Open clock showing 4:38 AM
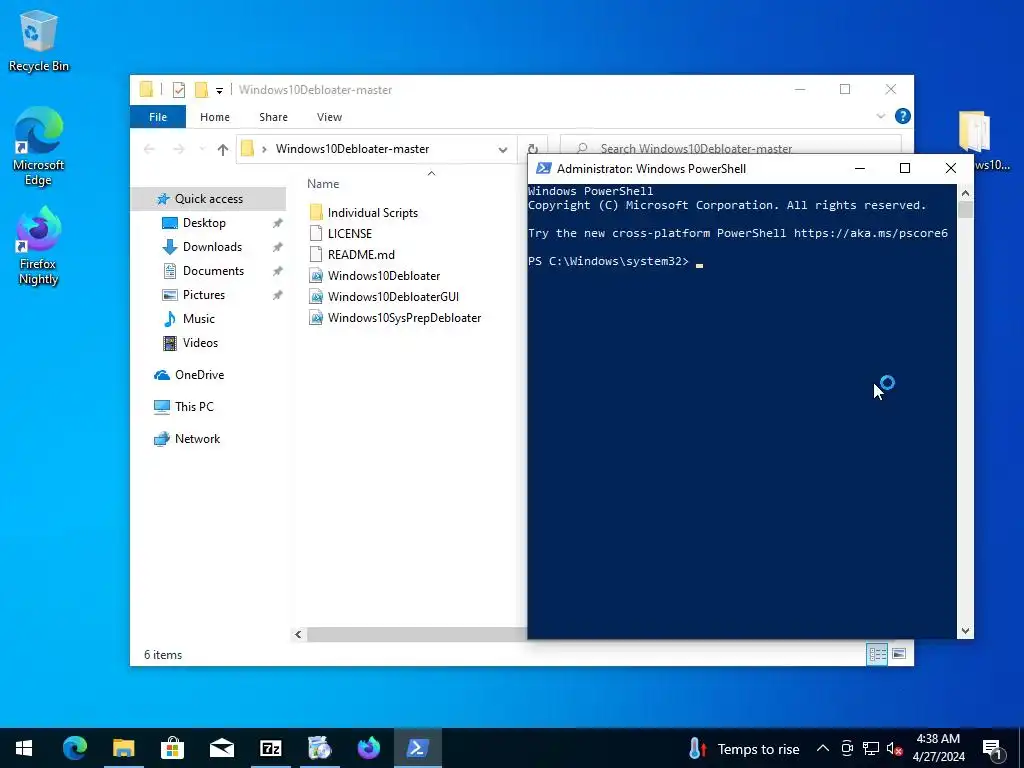This screenshot has width=1024, height=768. click(938, 748)
